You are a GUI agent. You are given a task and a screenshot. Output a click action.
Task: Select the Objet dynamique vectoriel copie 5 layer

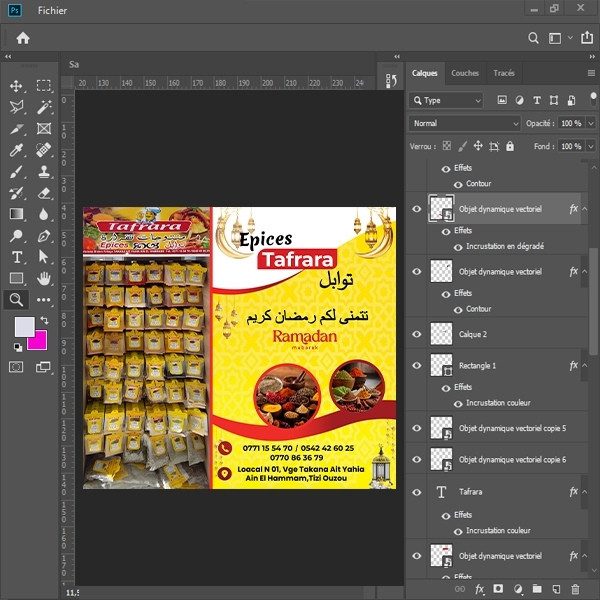coord(512,428)
